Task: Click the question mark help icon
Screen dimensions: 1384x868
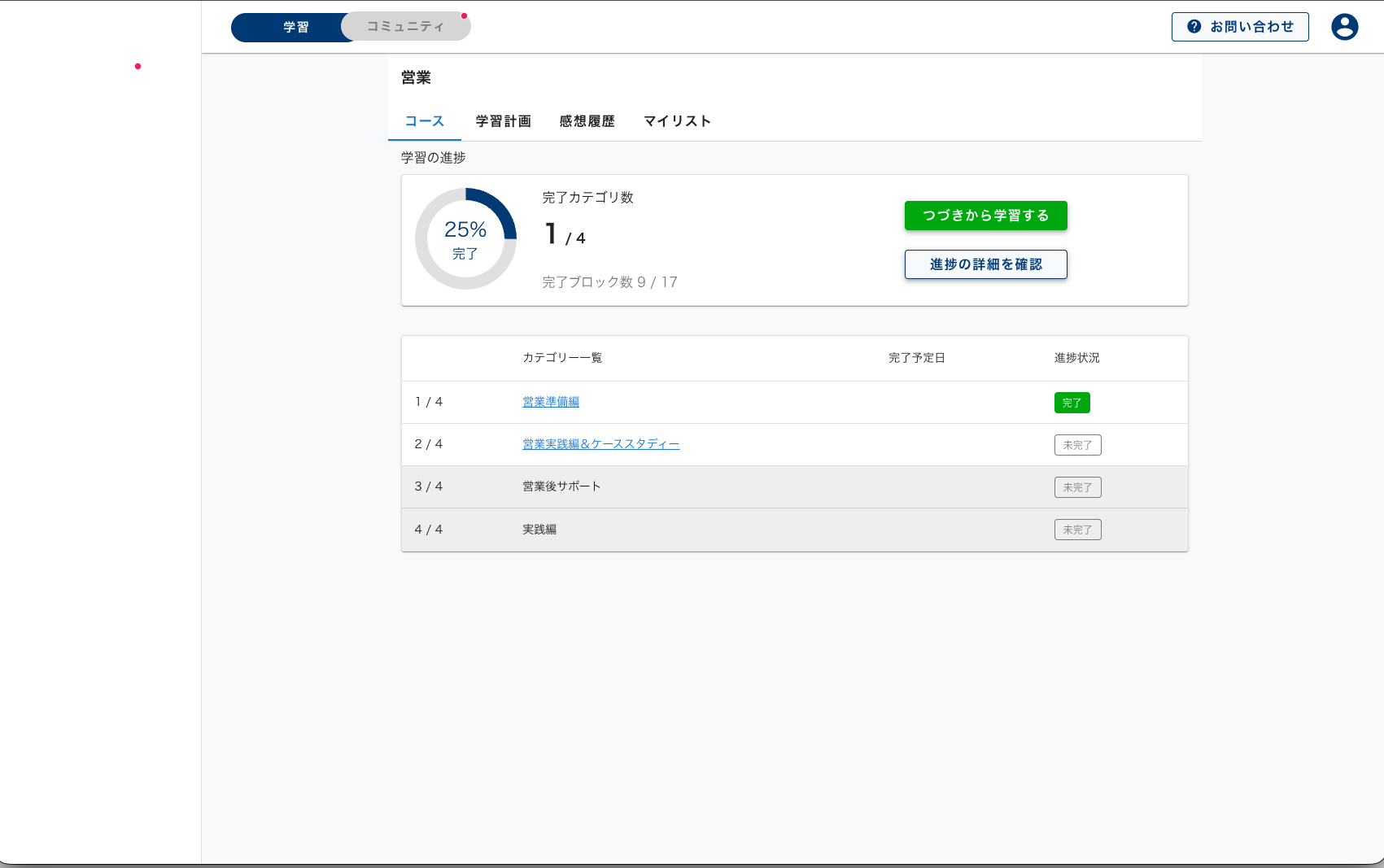Action: click(1194, 26)
